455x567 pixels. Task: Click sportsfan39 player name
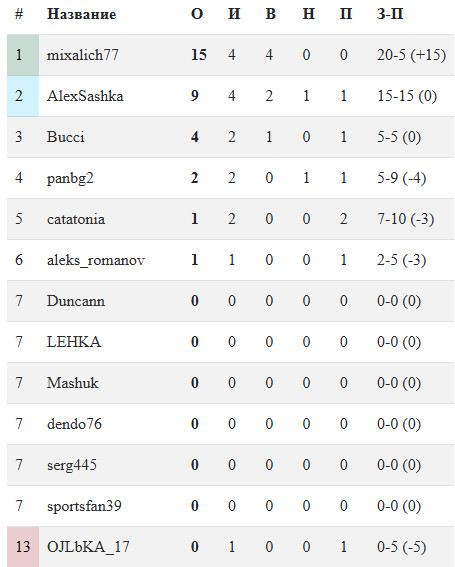tap(84, 506)
